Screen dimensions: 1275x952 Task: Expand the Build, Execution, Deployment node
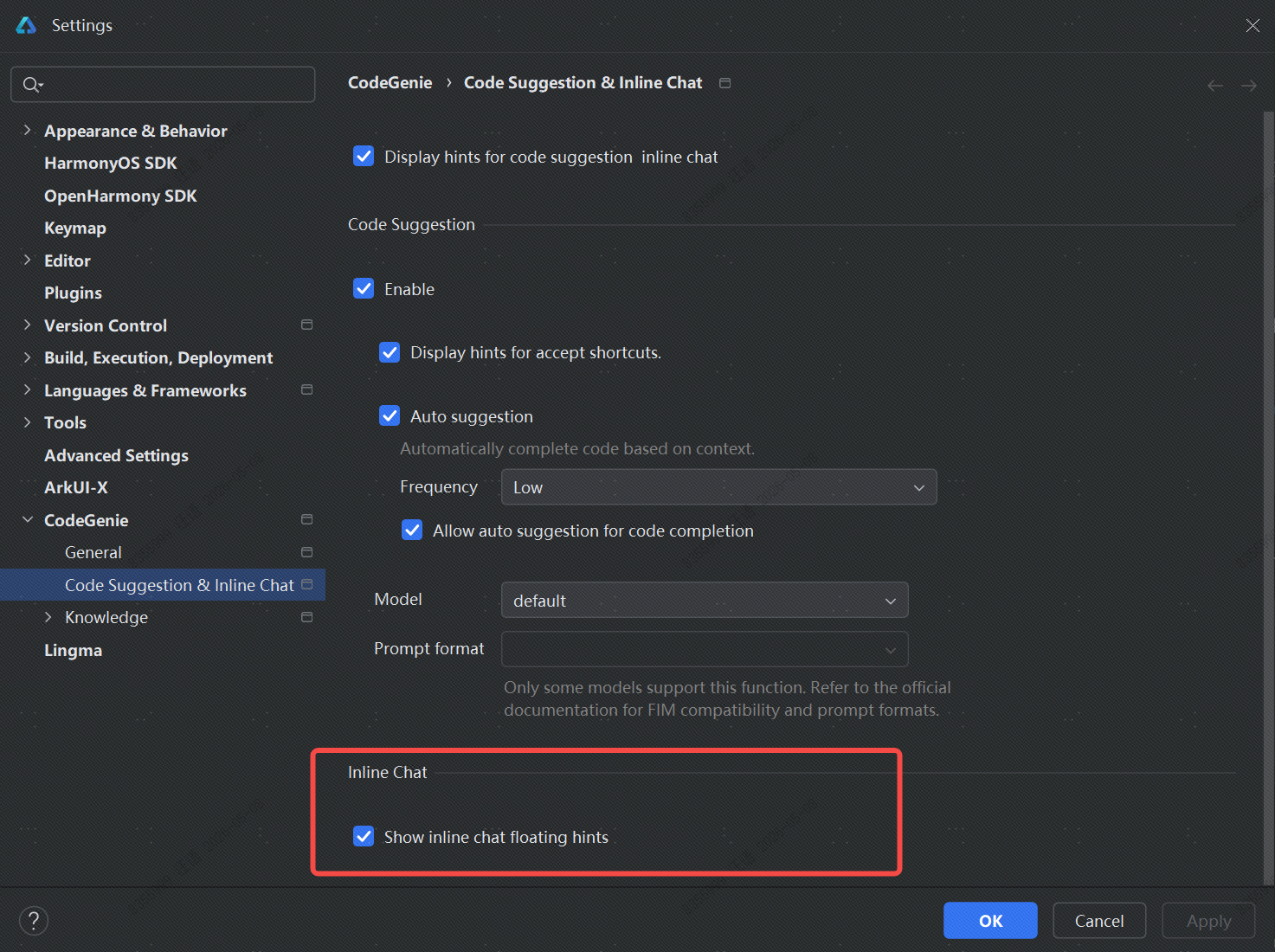(x=27, y=357)
